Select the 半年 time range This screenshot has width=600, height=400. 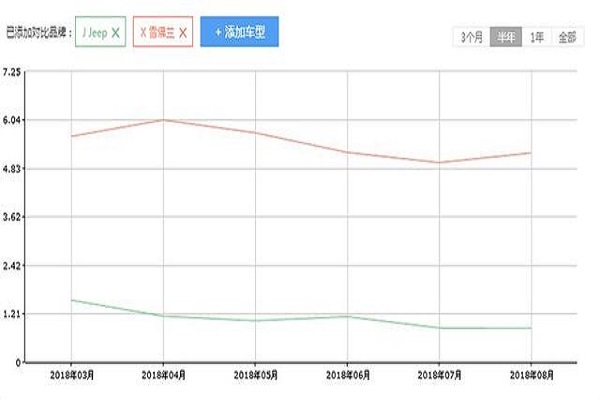point(506,37)
